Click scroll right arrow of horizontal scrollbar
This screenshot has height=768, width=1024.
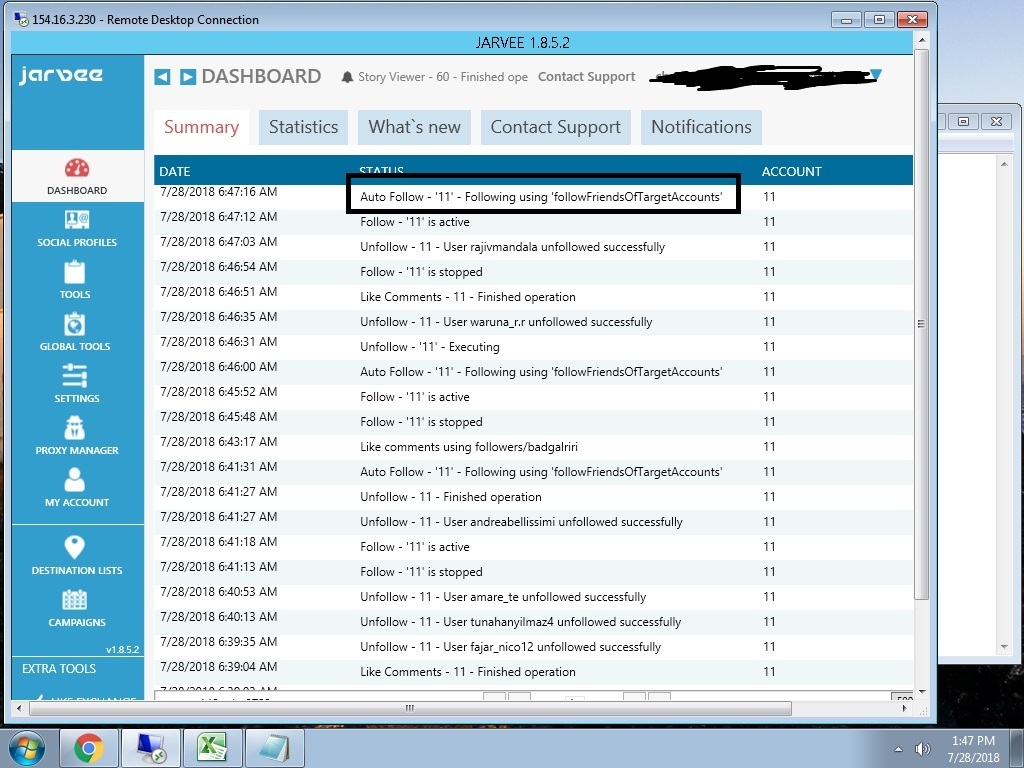click(x=905, y=709)
